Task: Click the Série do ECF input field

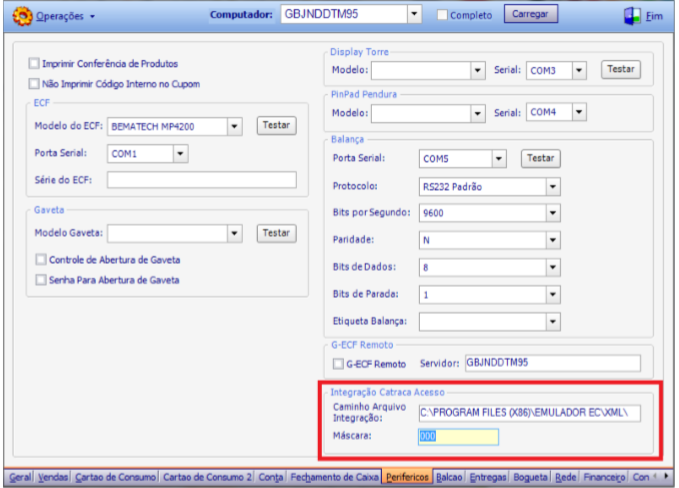Action: click(x=202, y=180)
